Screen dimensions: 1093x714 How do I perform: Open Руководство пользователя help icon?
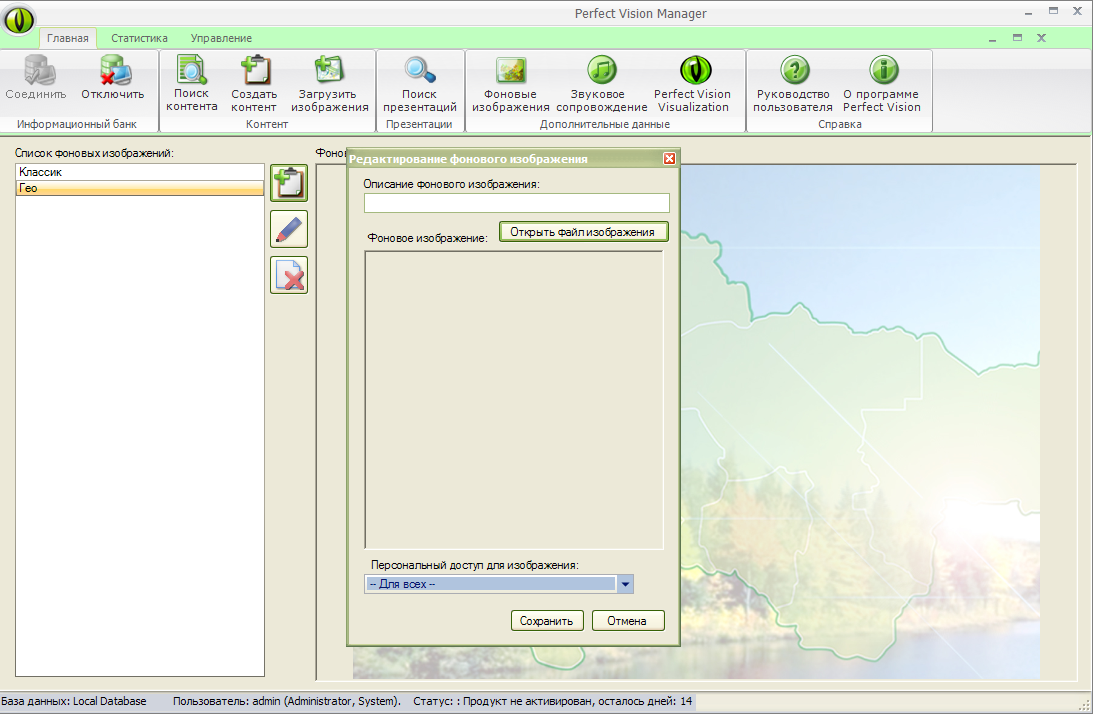[794, 70]
